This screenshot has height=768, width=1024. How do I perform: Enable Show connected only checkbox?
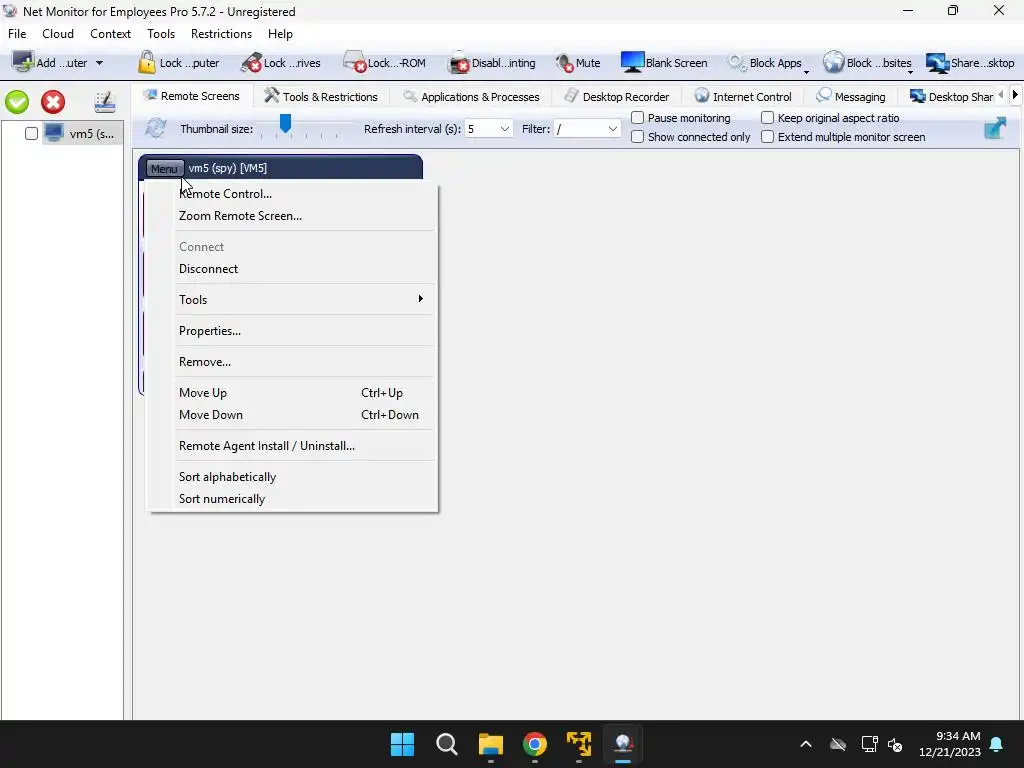[637, 136]
